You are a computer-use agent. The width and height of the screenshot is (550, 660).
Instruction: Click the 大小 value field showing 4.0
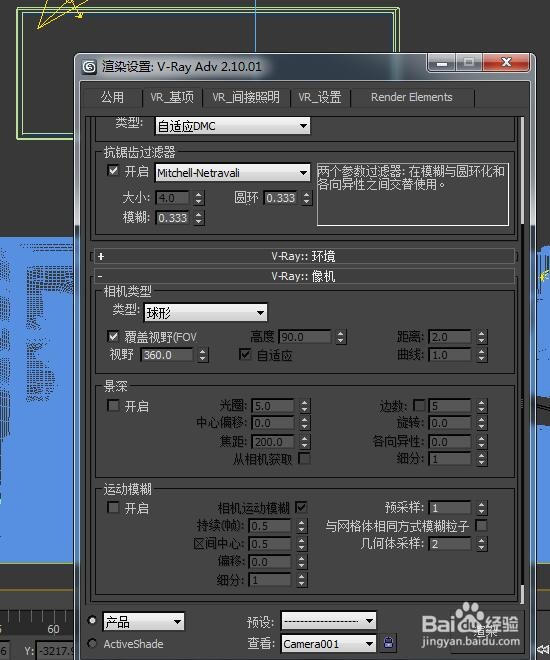point(173,198)
